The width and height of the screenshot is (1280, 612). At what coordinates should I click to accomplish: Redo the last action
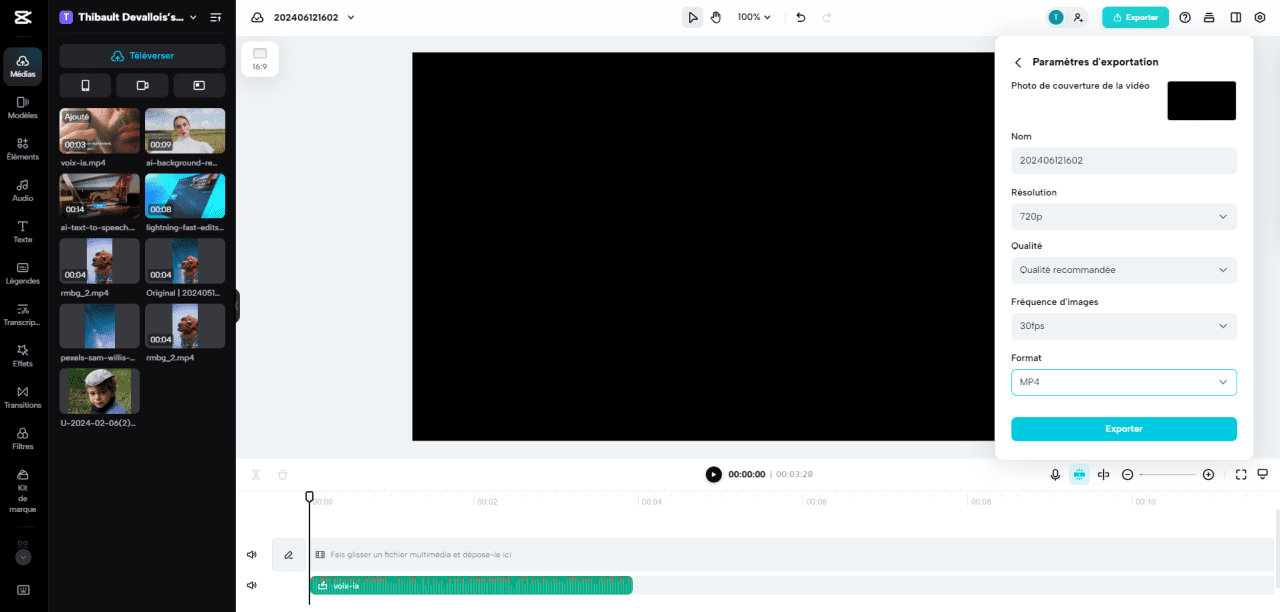coord(826,17)
